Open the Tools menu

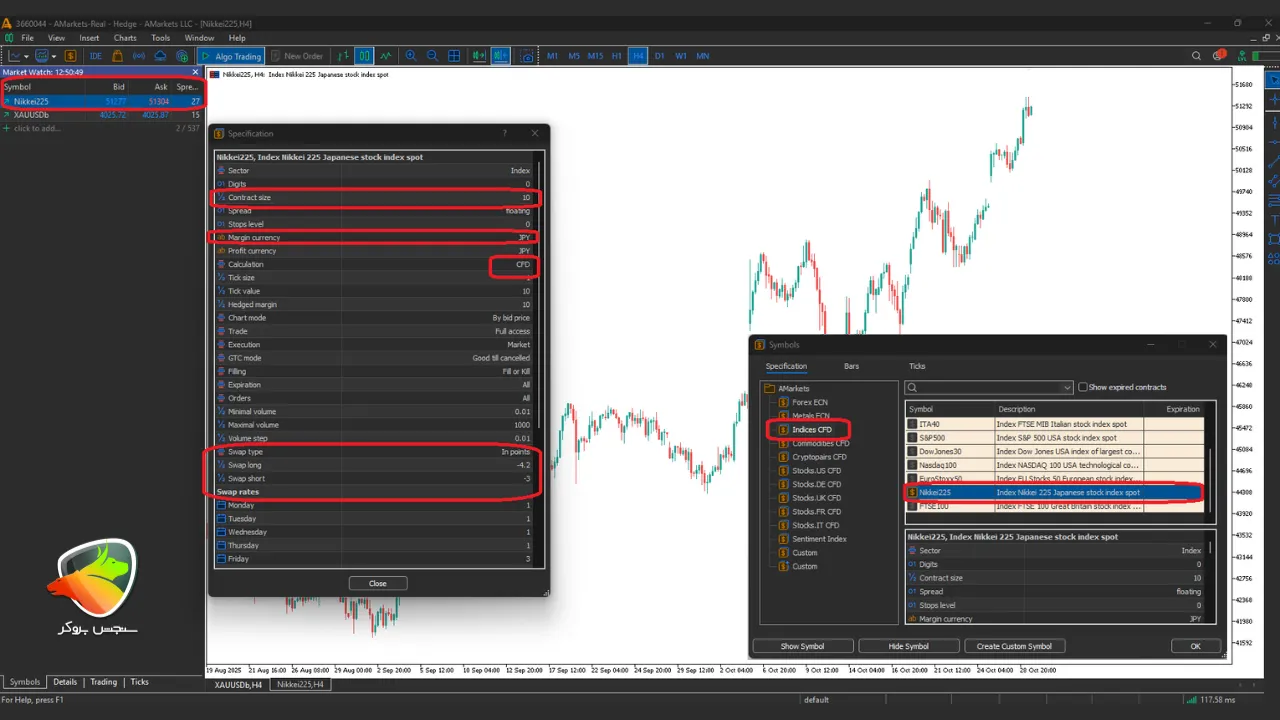[160, 38]
